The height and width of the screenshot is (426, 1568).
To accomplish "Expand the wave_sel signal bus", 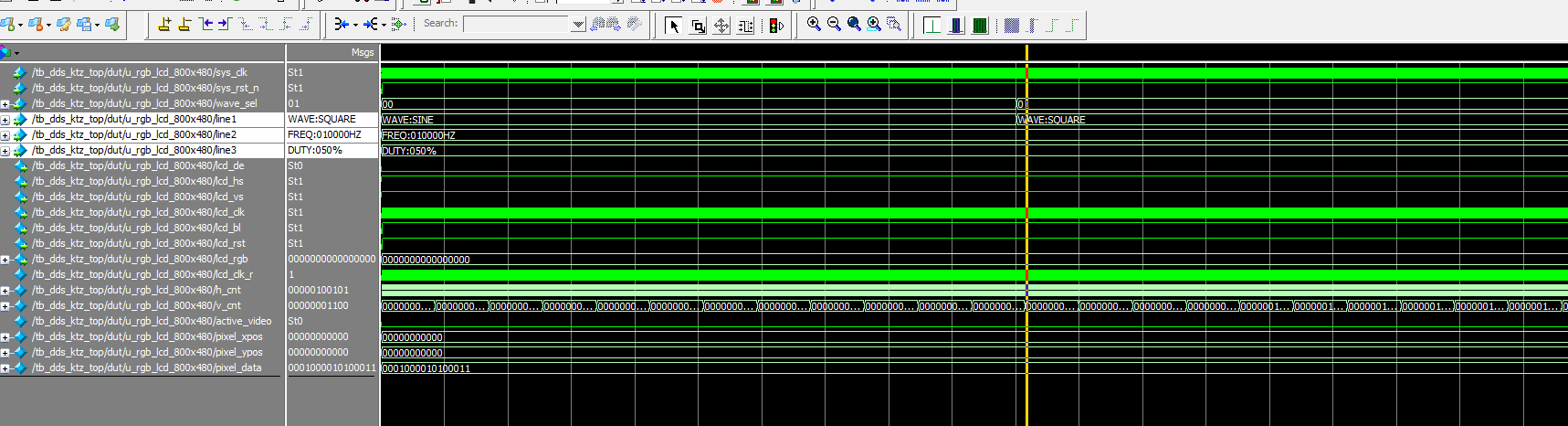I will (5, 104).
